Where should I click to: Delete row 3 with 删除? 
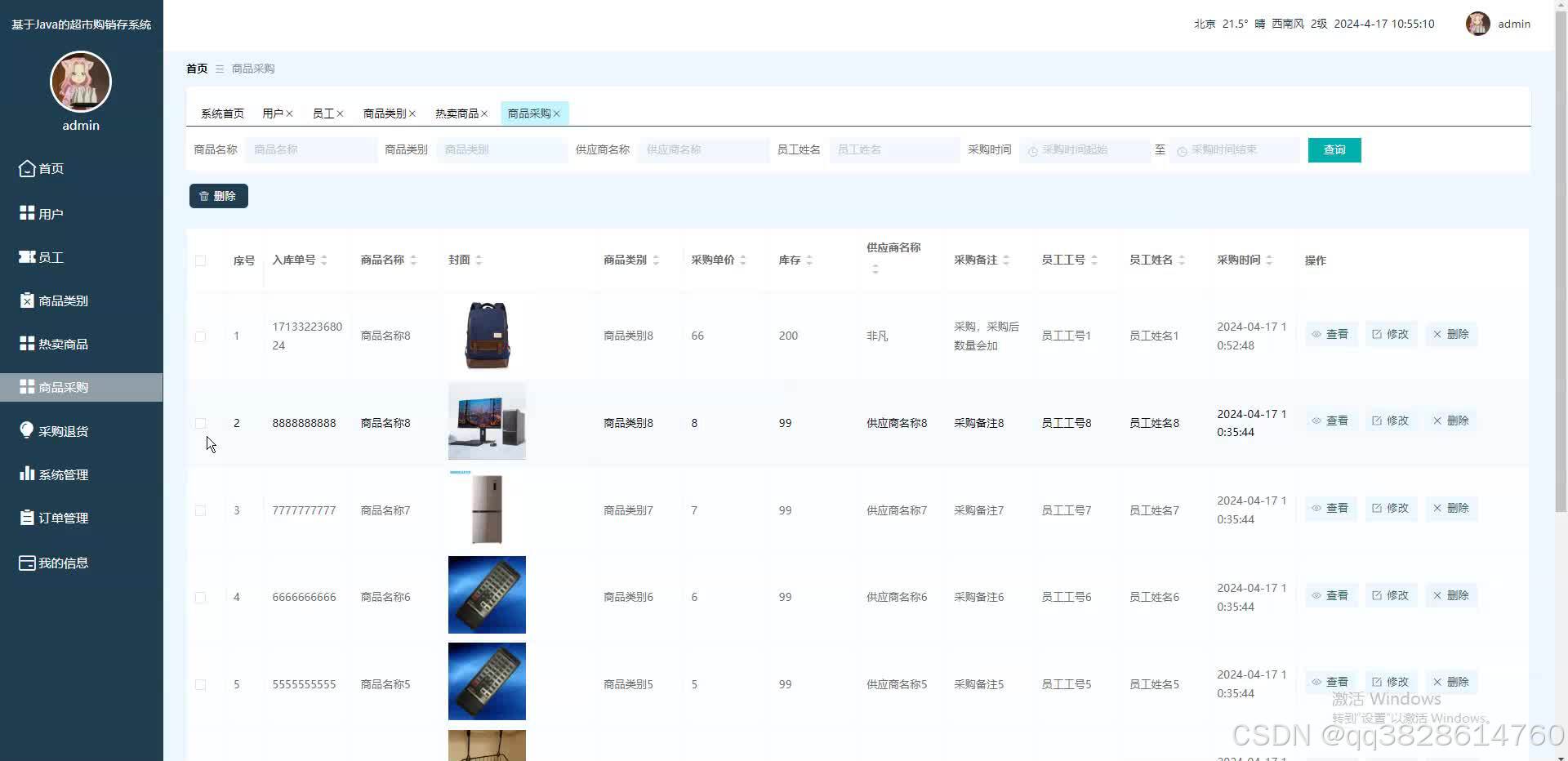[x=1451, y=508]
